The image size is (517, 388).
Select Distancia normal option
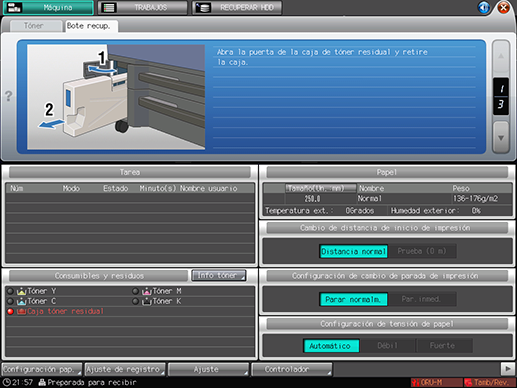[353, 251]
